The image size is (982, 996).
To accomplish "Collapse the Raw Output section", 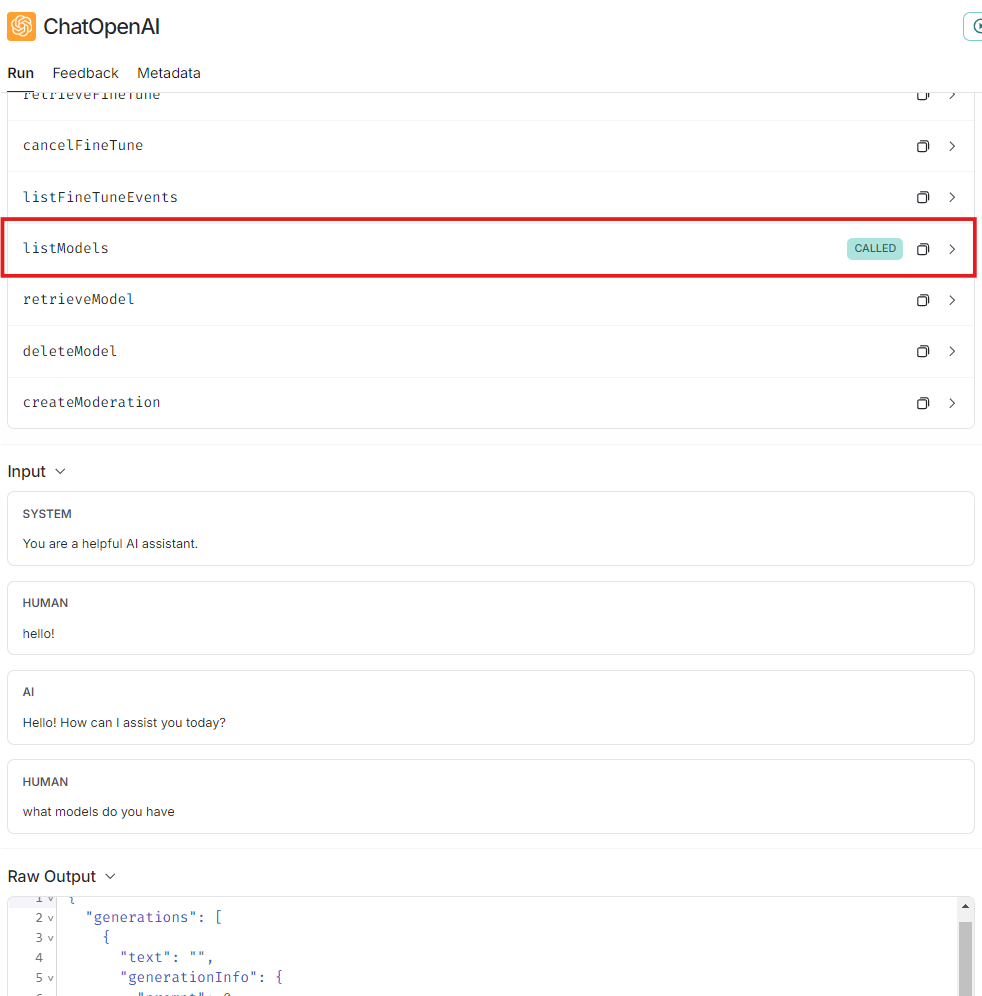I will pyautogui.click(x=110, y=876).
